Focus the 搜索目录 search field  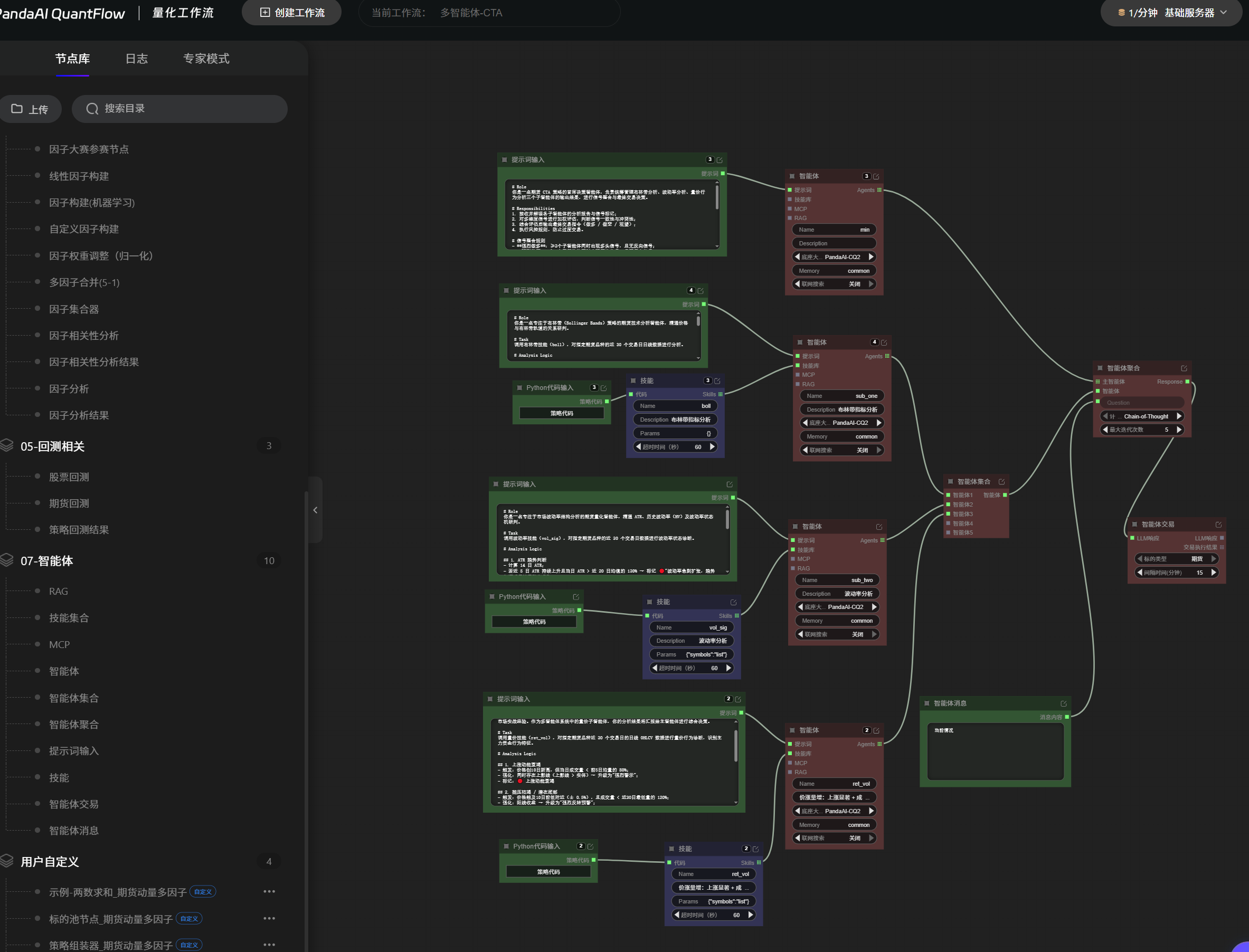point(179,109)
